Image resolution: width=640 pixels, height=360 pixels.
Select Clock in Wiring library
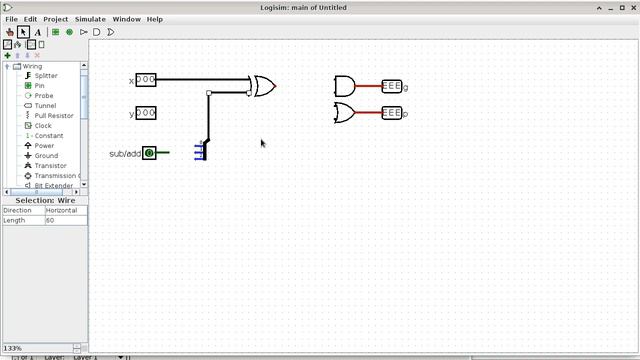click(43, 126)
